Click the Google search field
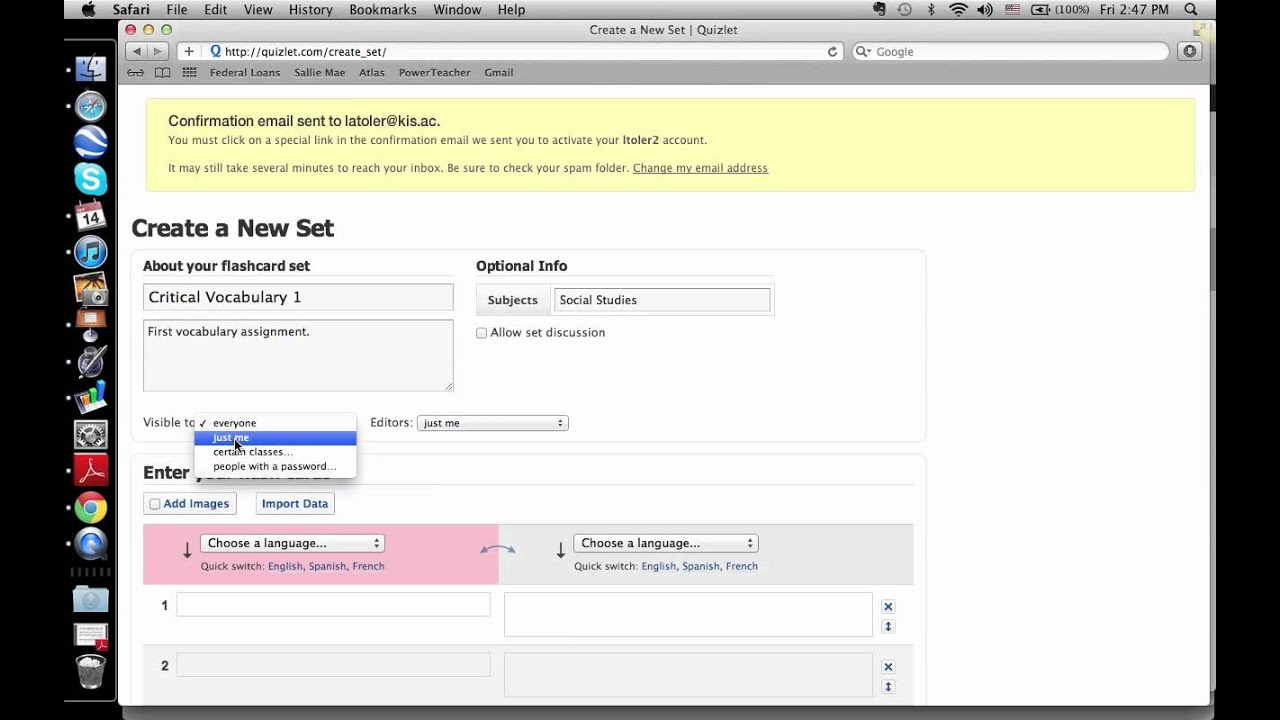 click(1010, 51)
